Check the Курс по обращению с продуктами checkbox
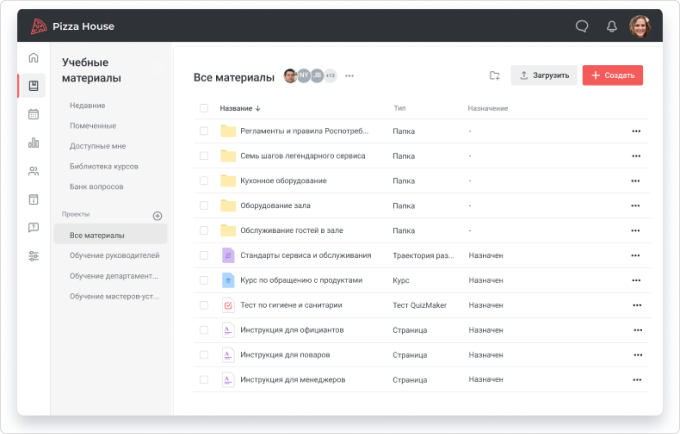The width and height of the screenshot is (680, 434). tap(204, 281)
